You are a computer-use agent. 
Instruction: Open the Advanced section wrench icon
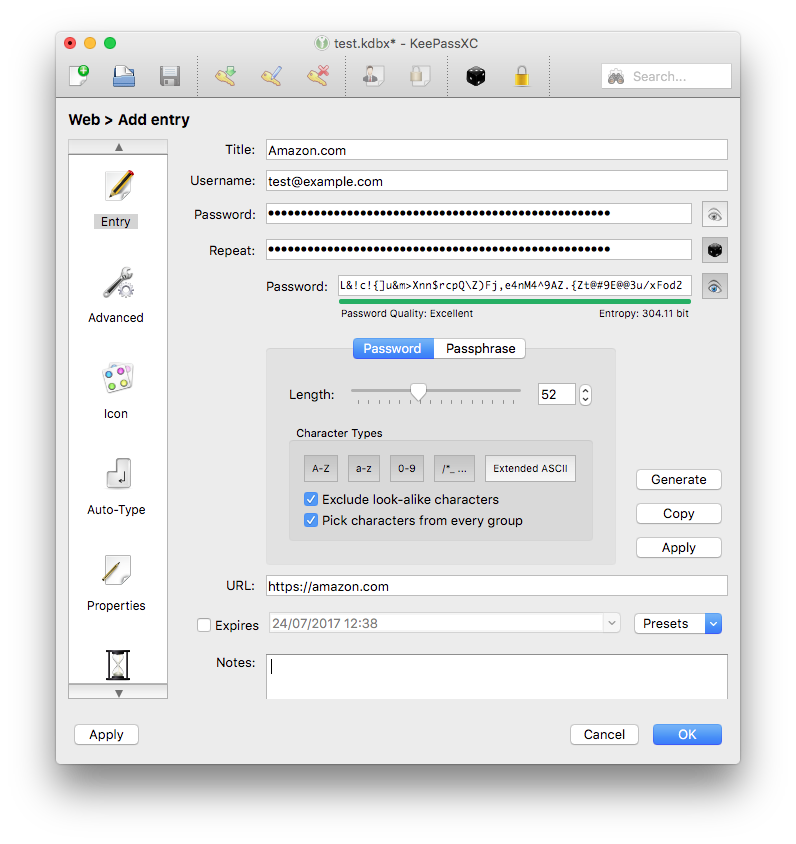116,295
